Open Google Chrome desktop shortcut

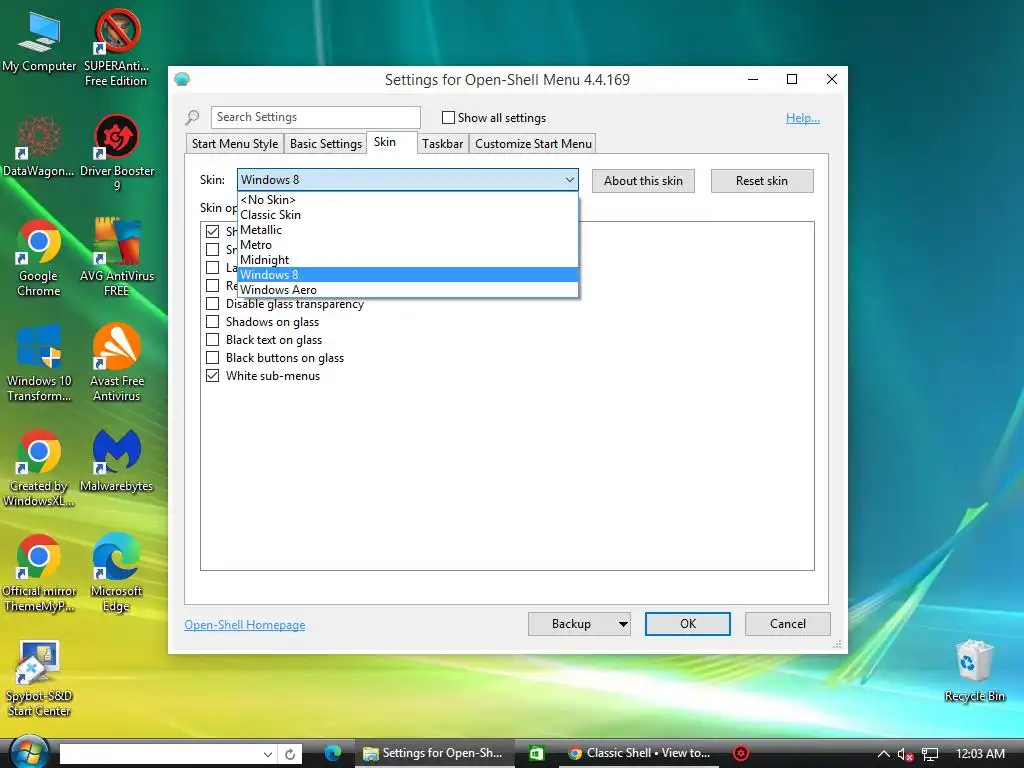click(39, 259)
